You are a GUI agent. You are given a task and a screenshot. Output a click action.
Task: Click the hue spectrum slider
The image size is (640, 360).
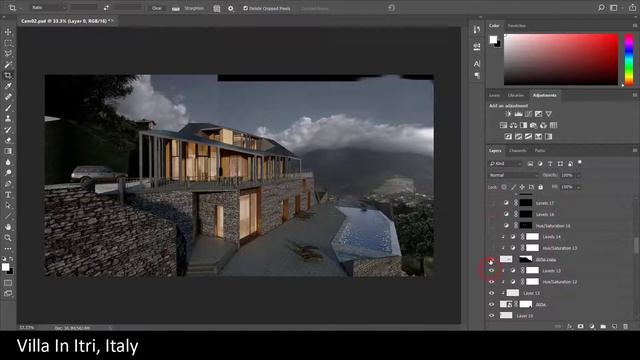coord(629,60)
